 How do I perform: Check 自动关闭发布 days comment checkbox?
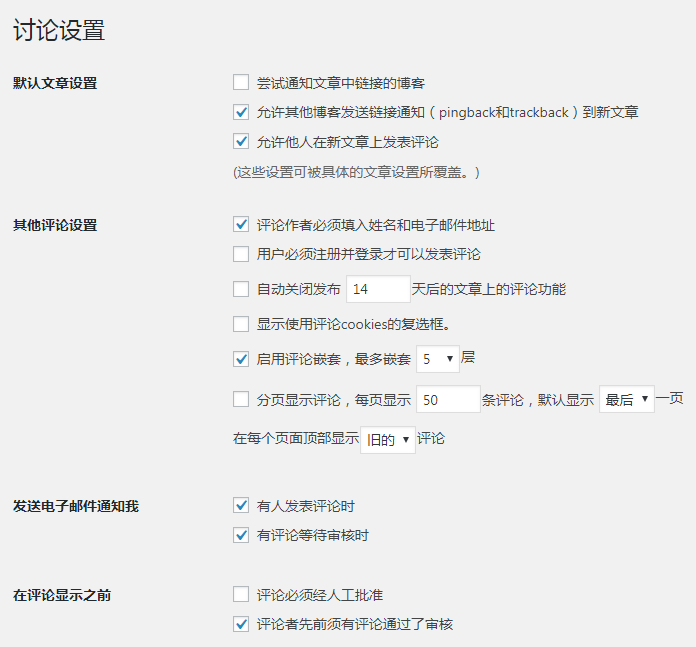(241, 289)
